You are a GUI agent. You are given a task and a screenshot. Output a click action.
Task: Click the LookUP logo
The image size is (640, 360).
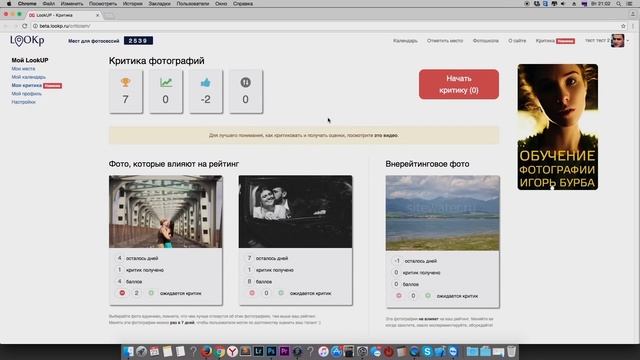click(x=27, y=40)
